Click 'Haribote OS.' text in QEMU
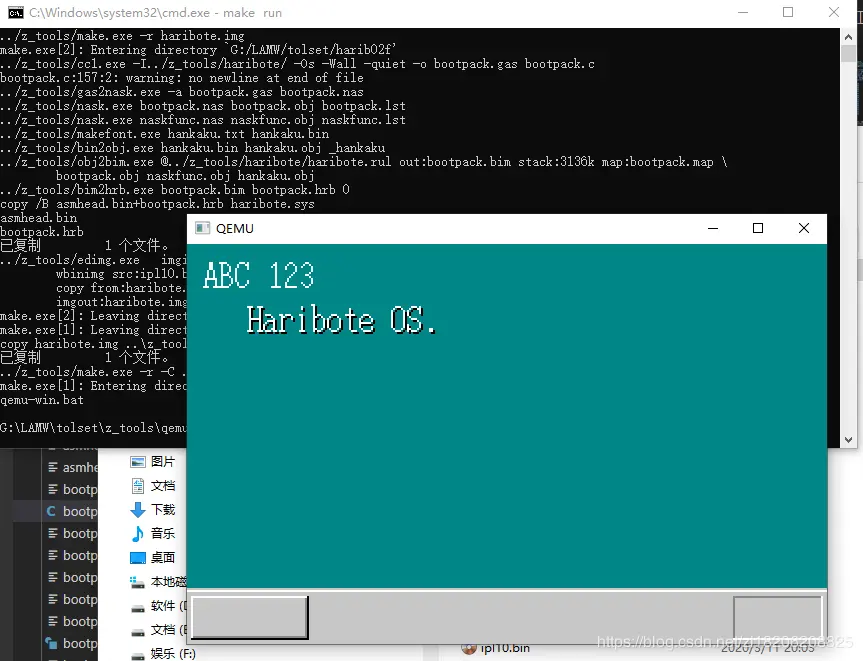 341,320
